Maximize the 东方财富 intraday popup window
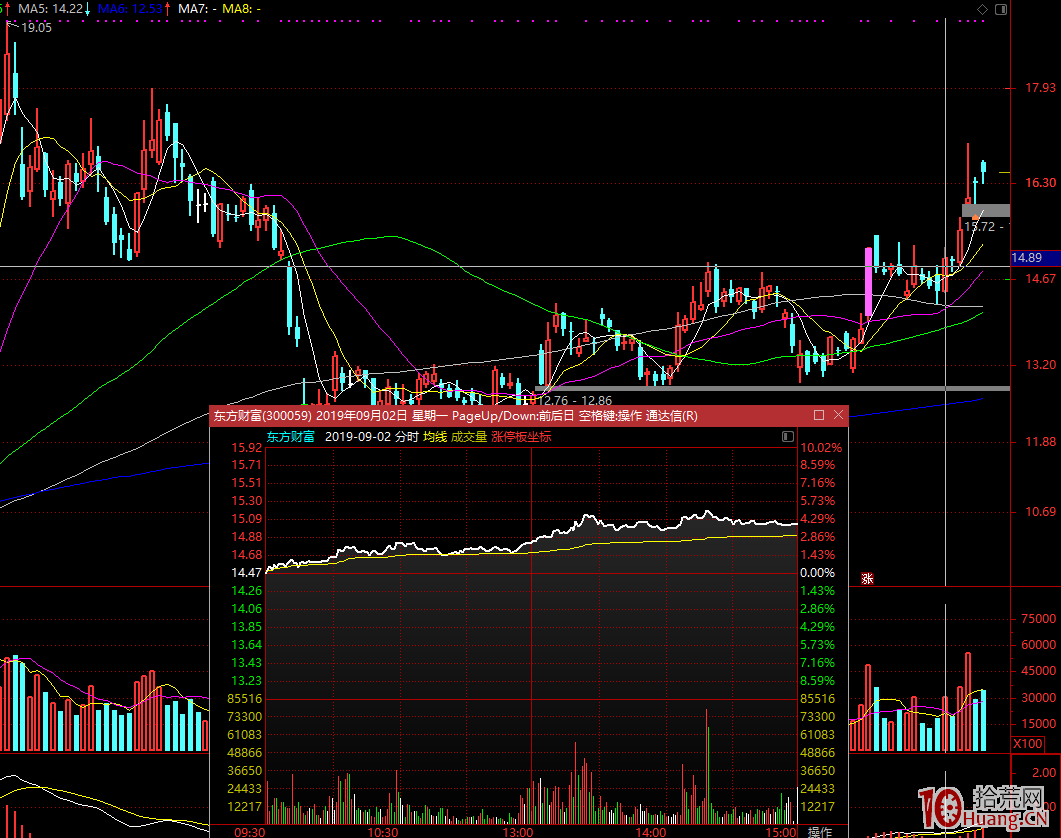This screenshot has height=838, width=1061. point(819,415)
